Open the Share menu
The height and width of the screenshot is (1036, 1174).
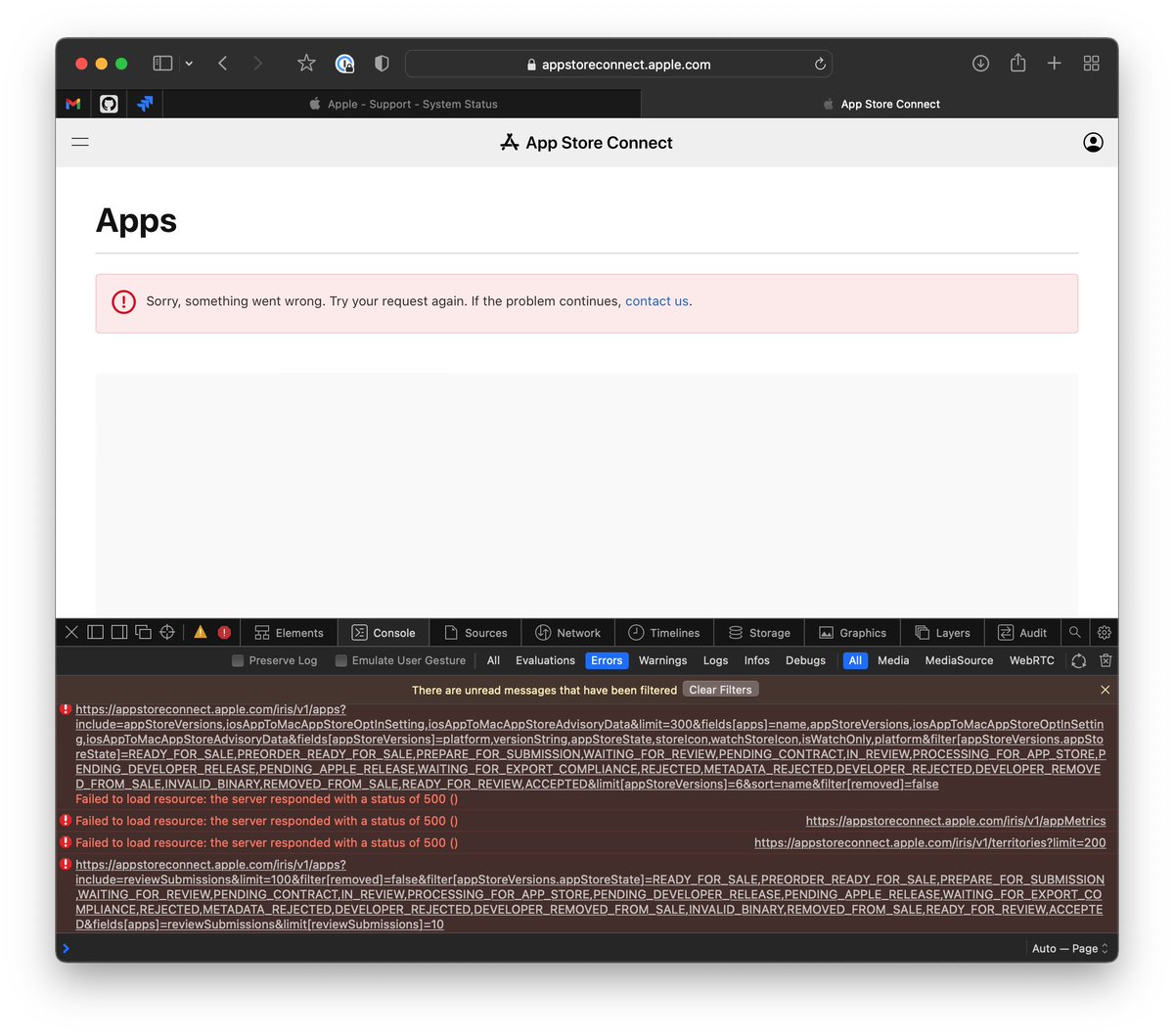1017,63
